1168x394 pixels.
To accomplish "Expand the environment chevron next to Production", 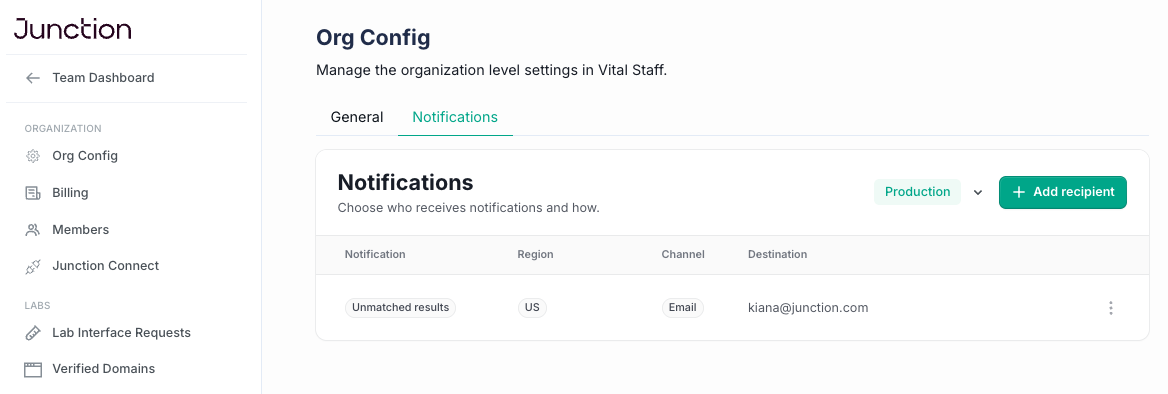I will pyautogui.click(x=978, y=192).
